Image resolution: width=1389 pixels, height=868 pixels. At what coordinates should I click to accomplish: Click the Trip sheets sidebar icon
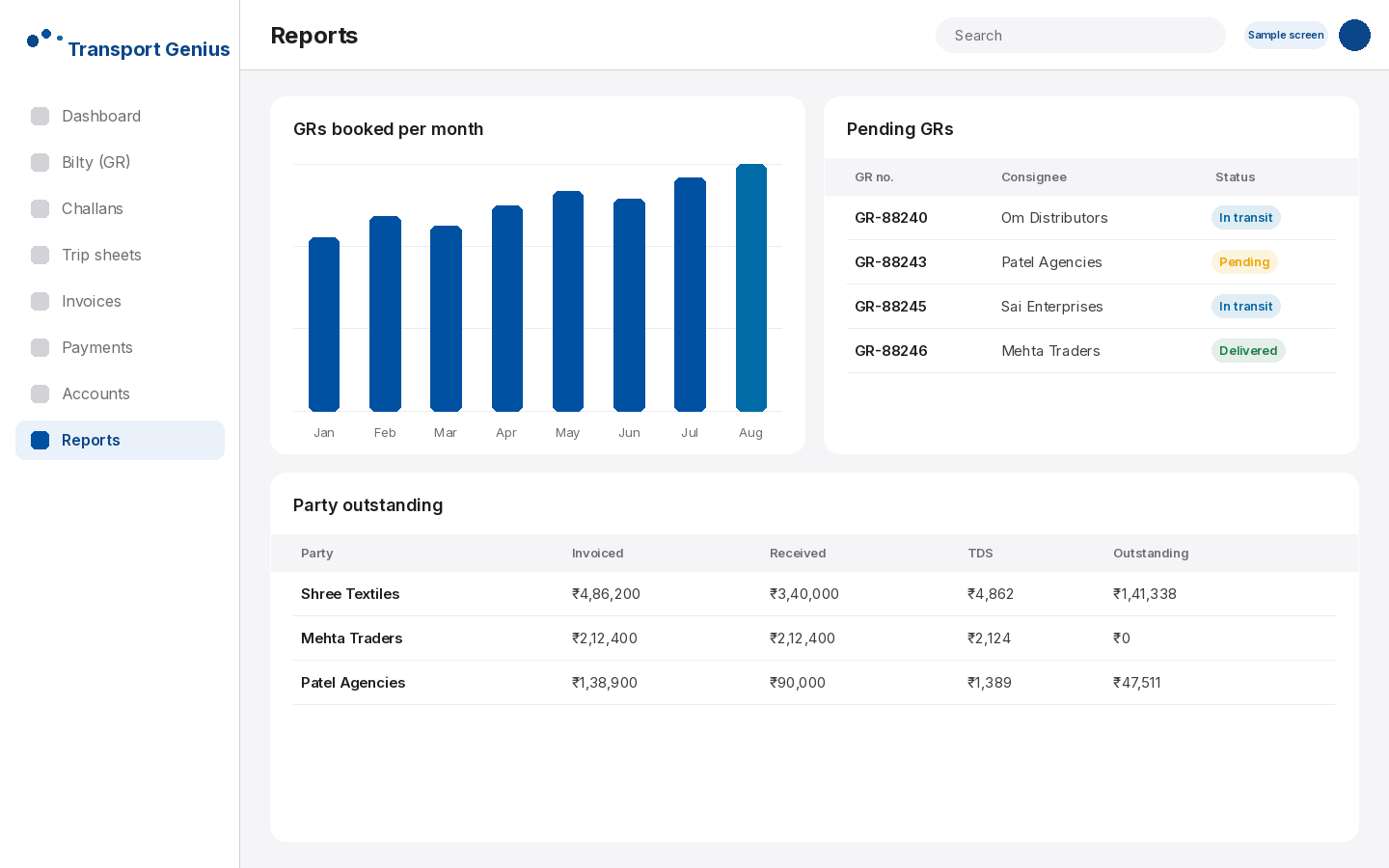40,255
